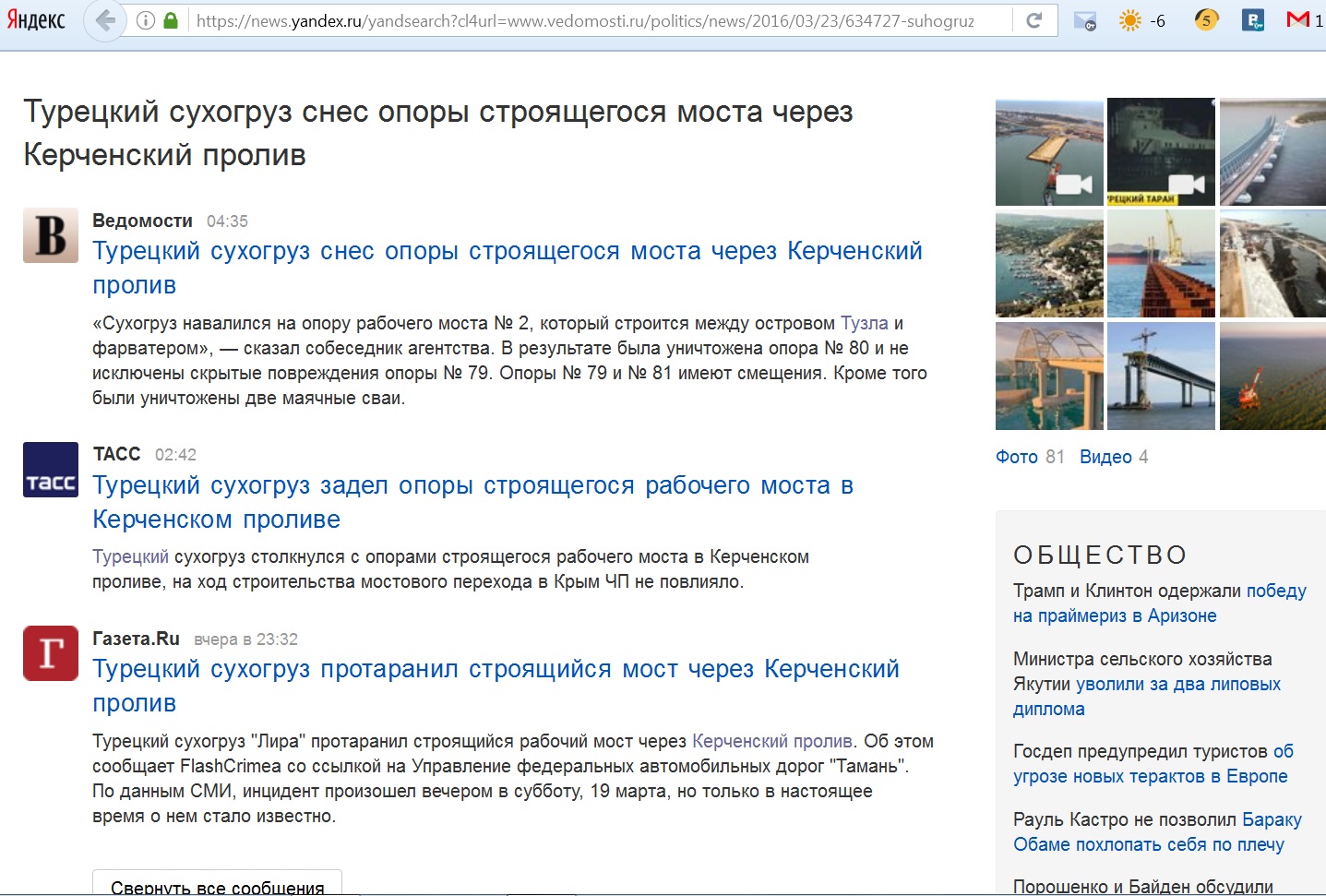Click the 'Ведомости' source name
Screen dimensions: 1326x896
click(x=142, y=221)
